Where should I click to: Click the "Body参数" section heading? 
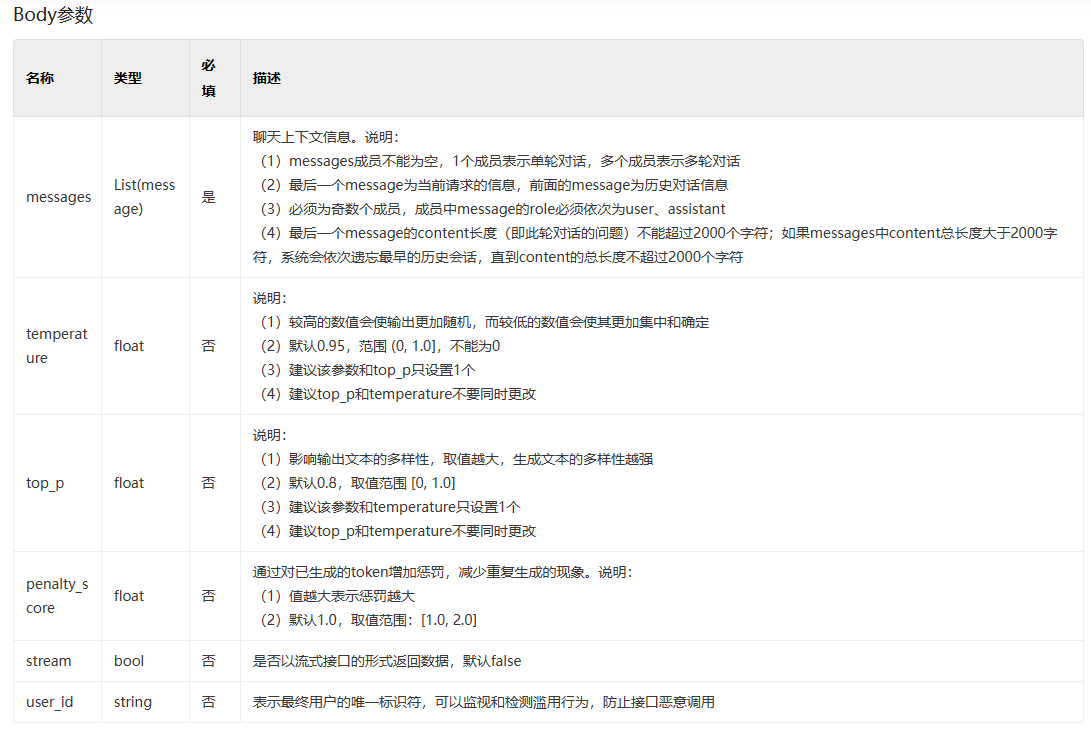(x=53, y=16)
